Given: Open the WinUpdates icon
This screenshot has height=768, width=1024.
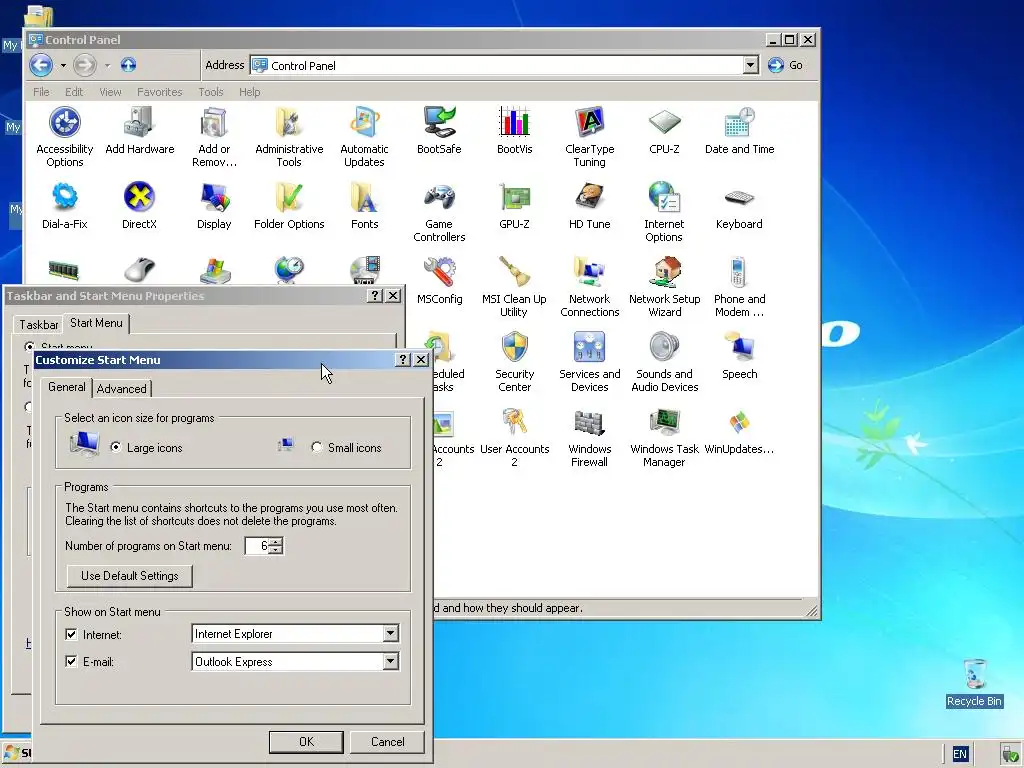Looking at the screenshot, I should (739, 430).
